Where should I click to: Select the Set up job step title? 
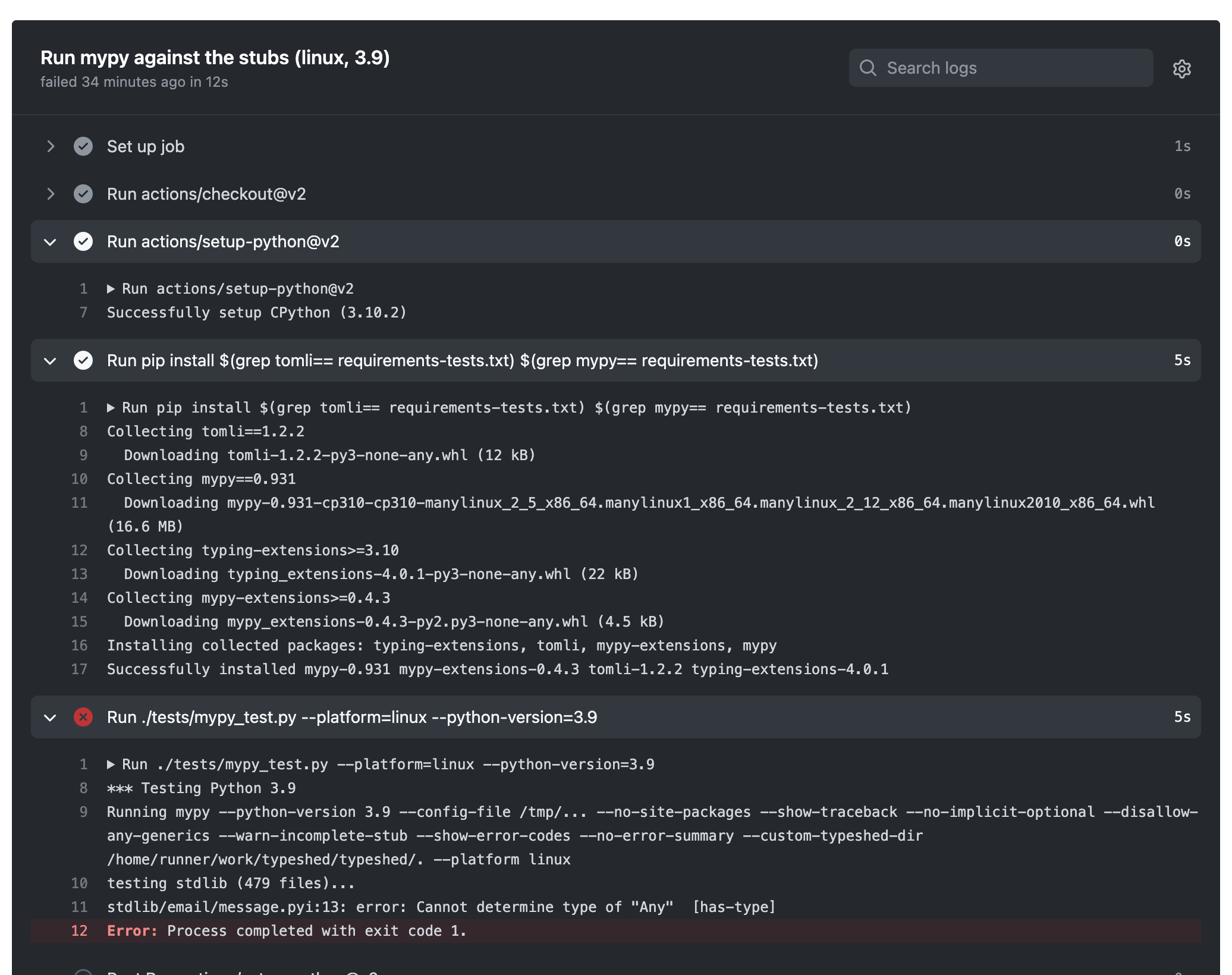click(x=146, y=146)
